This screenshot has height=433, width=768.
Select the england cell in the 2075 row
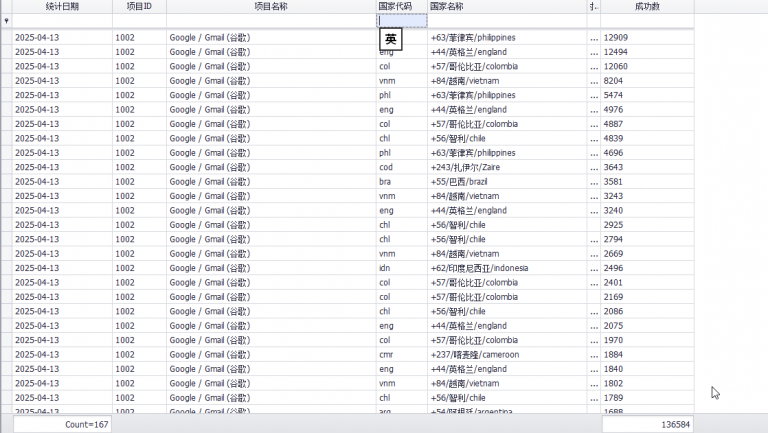point(507,326)
